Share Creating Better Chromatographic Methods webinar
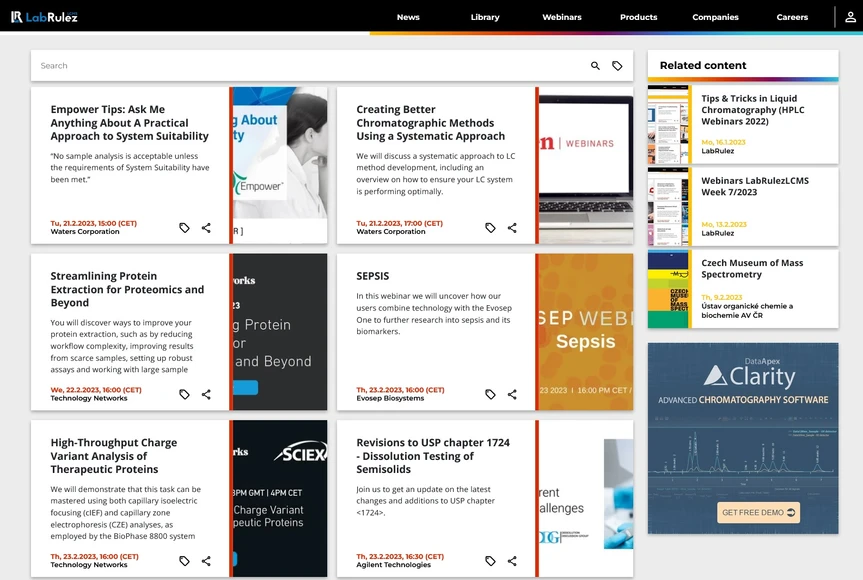Viewport: 863px width, 580px height. (x=512, y=228)
